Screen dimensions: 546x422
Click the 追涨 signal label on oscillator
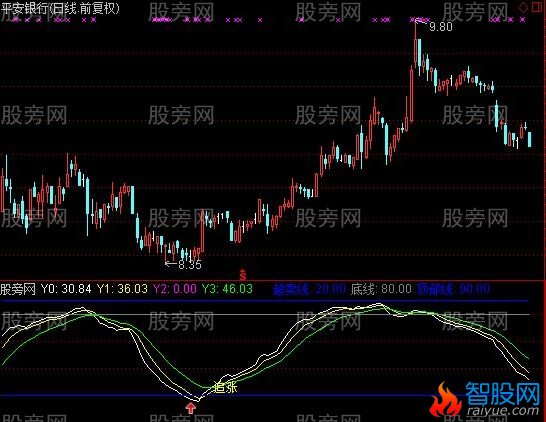(226, 387)
